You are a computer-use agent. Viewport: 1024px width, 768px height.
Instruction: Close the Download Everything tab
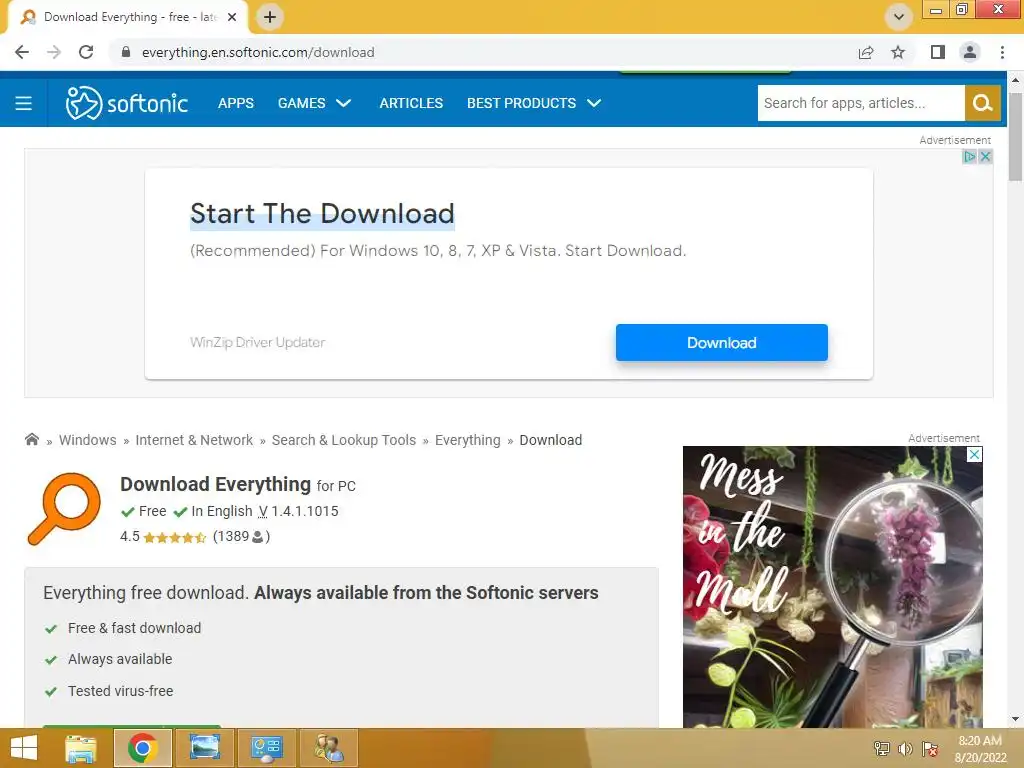point(232,17)
